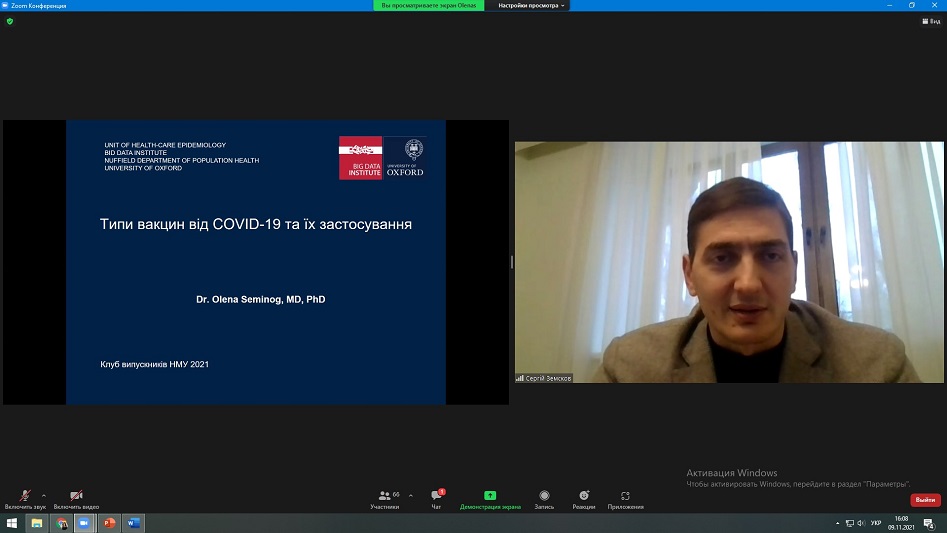Turn on camera with Включить видео

tap(76, 499)
